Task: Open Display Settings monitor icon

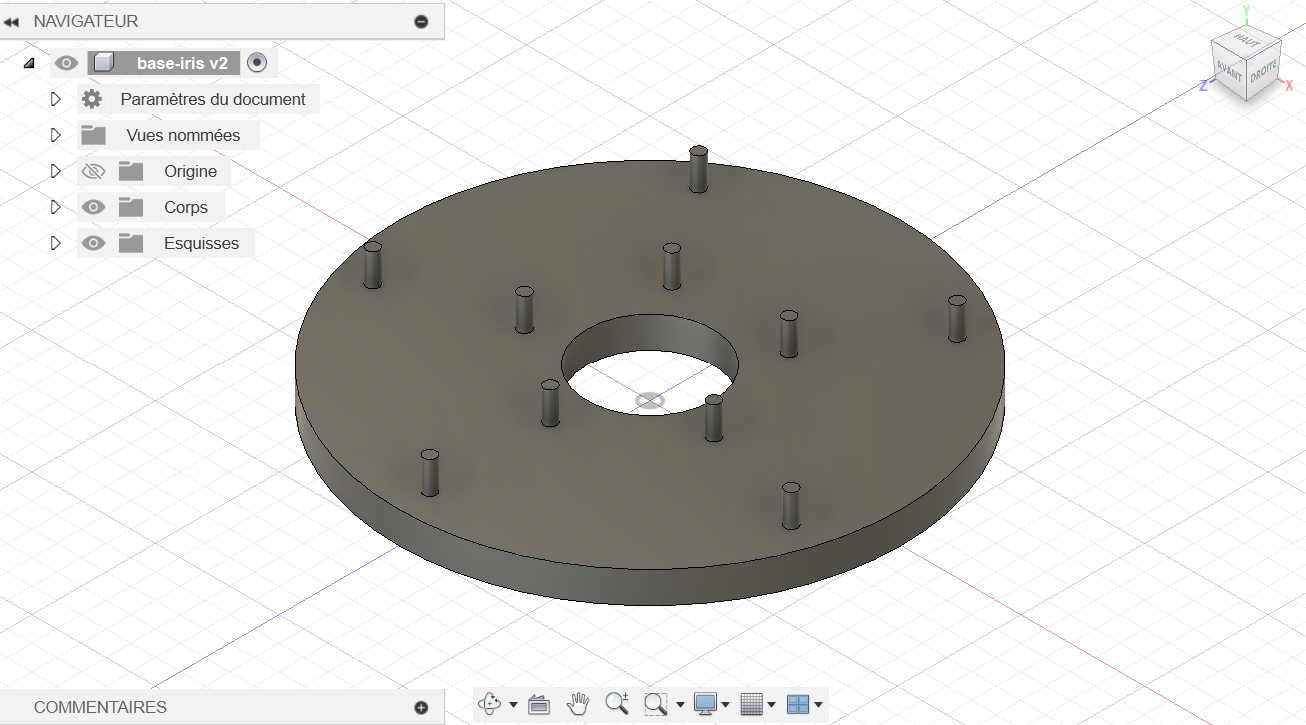Action: pyautogui.click(x=706, y=704)
